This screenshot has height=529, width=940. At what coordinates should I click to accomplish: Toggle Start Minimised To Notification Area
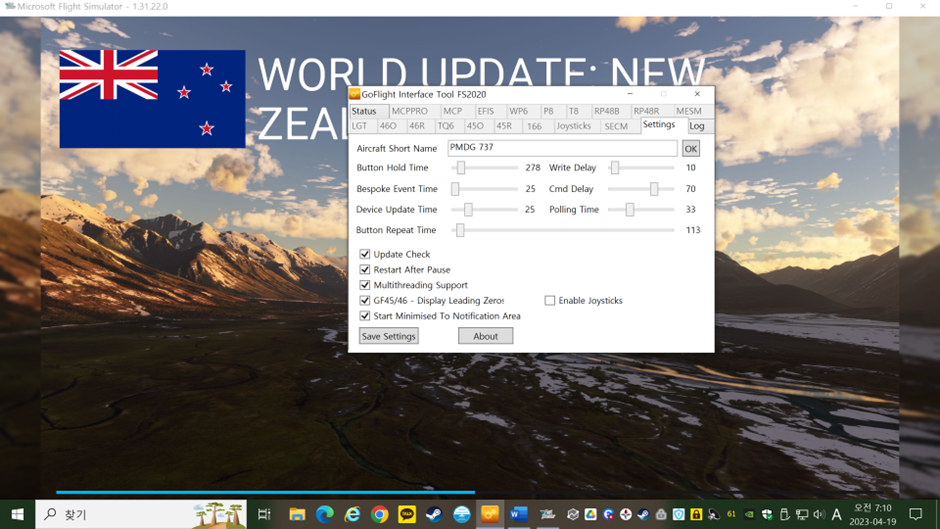click(364, 315)
